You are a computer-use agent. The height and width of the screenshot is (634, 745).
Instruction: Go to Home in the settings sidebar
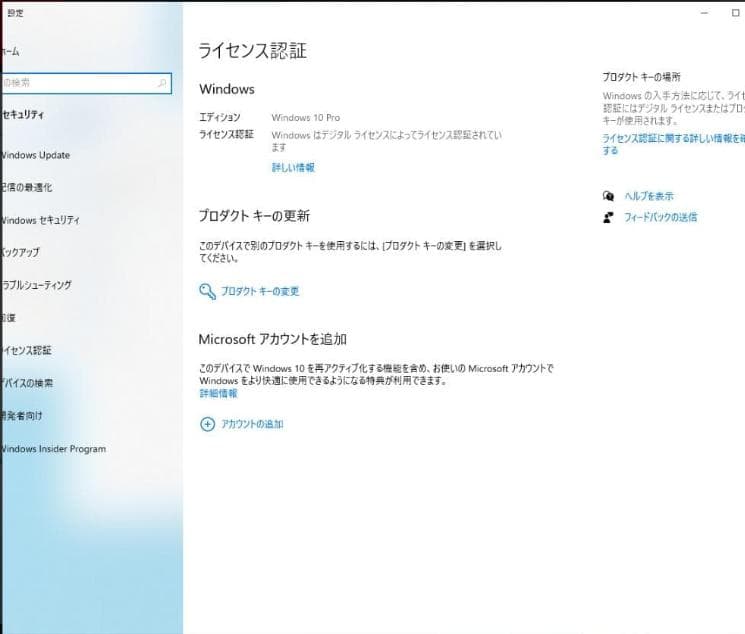(x=10, y=51)
